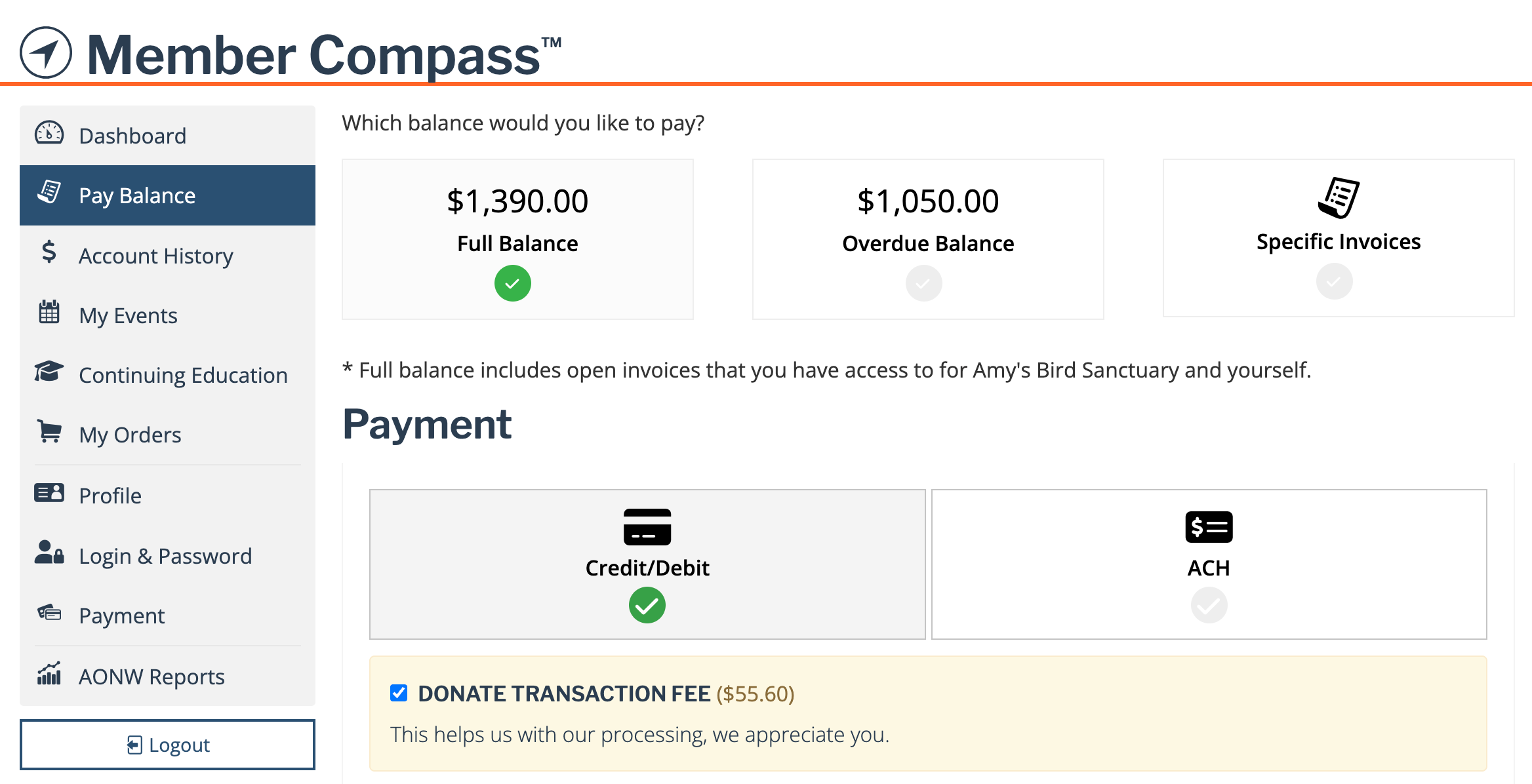The width and height of the screenshot is (1532, 784).
Task: Open the My Orders cart icon
Action: (49, 431)
